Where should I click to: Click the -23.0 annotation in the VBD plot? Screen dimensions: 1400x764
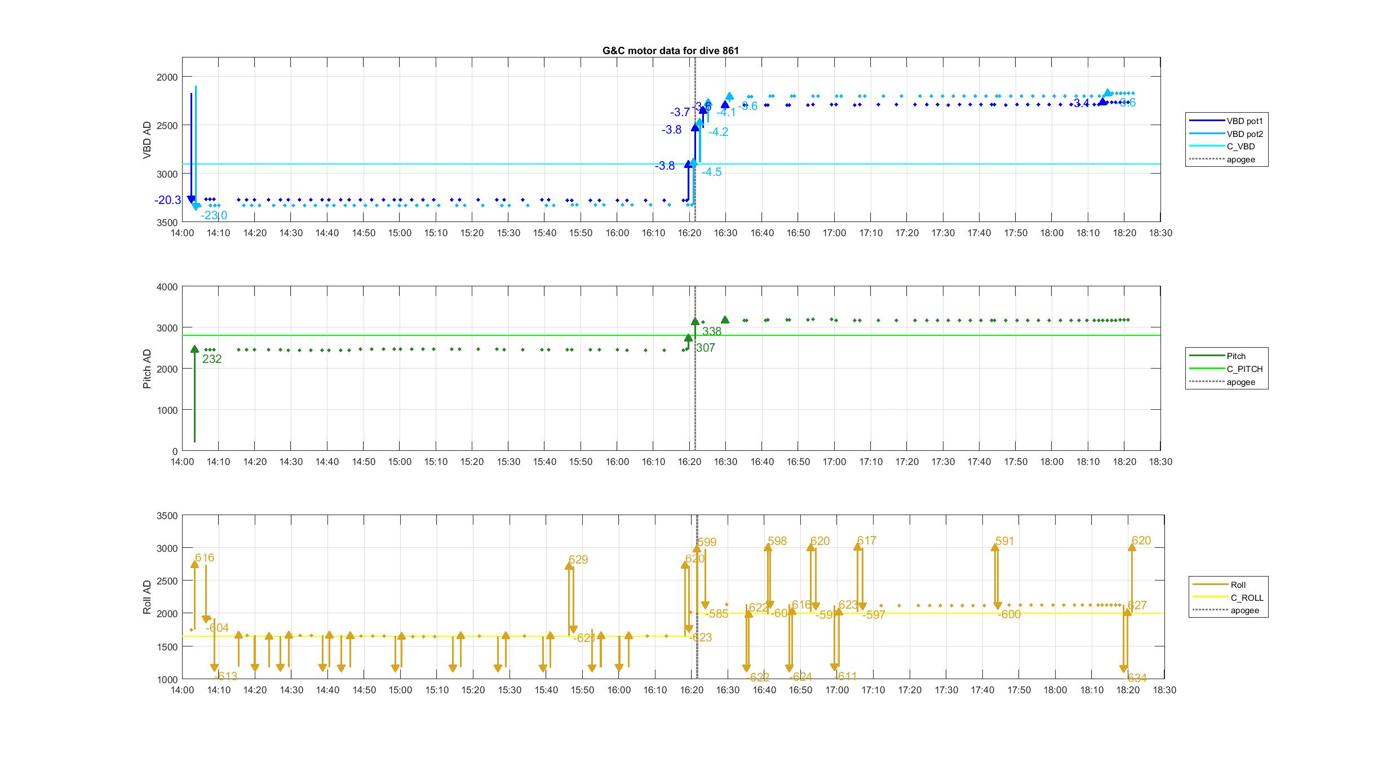214,215
